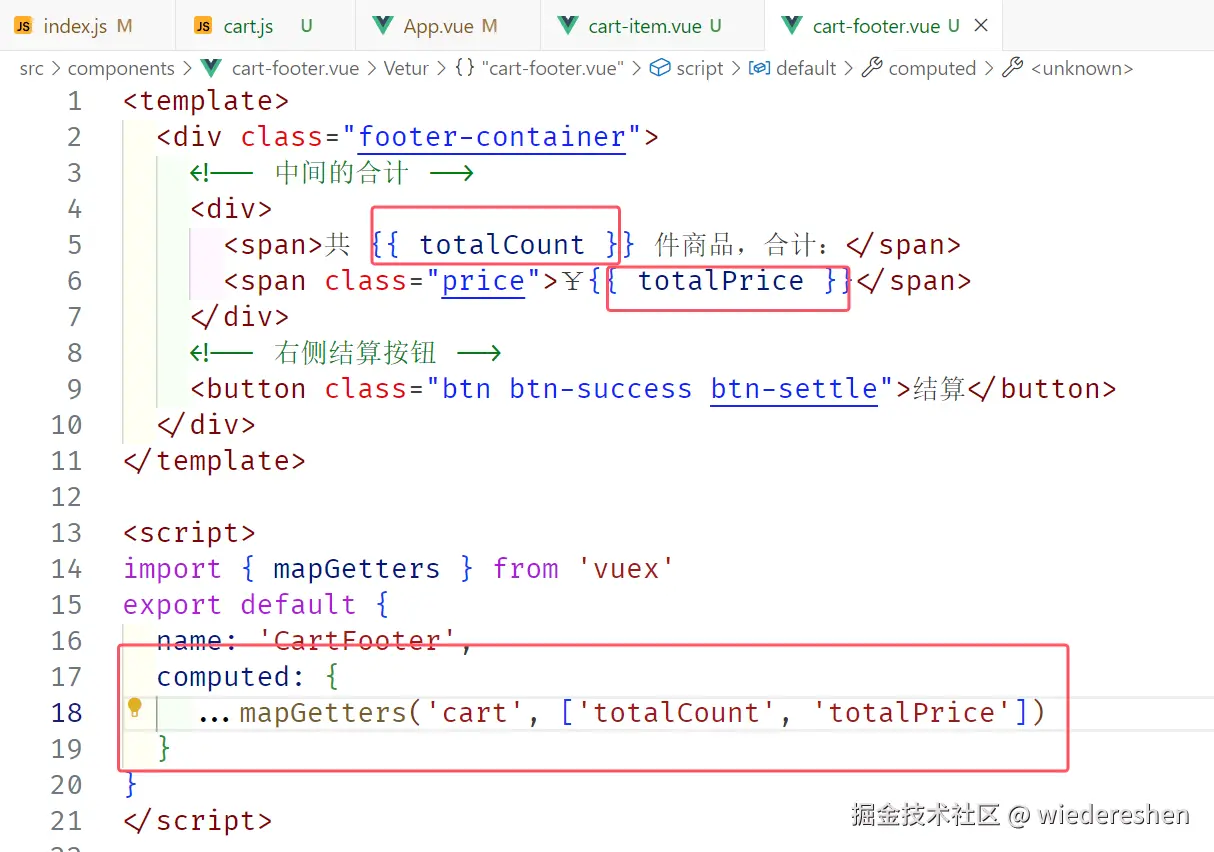Click the wrench icon before '<unknown>' breadcrumb

(1013, 68)
